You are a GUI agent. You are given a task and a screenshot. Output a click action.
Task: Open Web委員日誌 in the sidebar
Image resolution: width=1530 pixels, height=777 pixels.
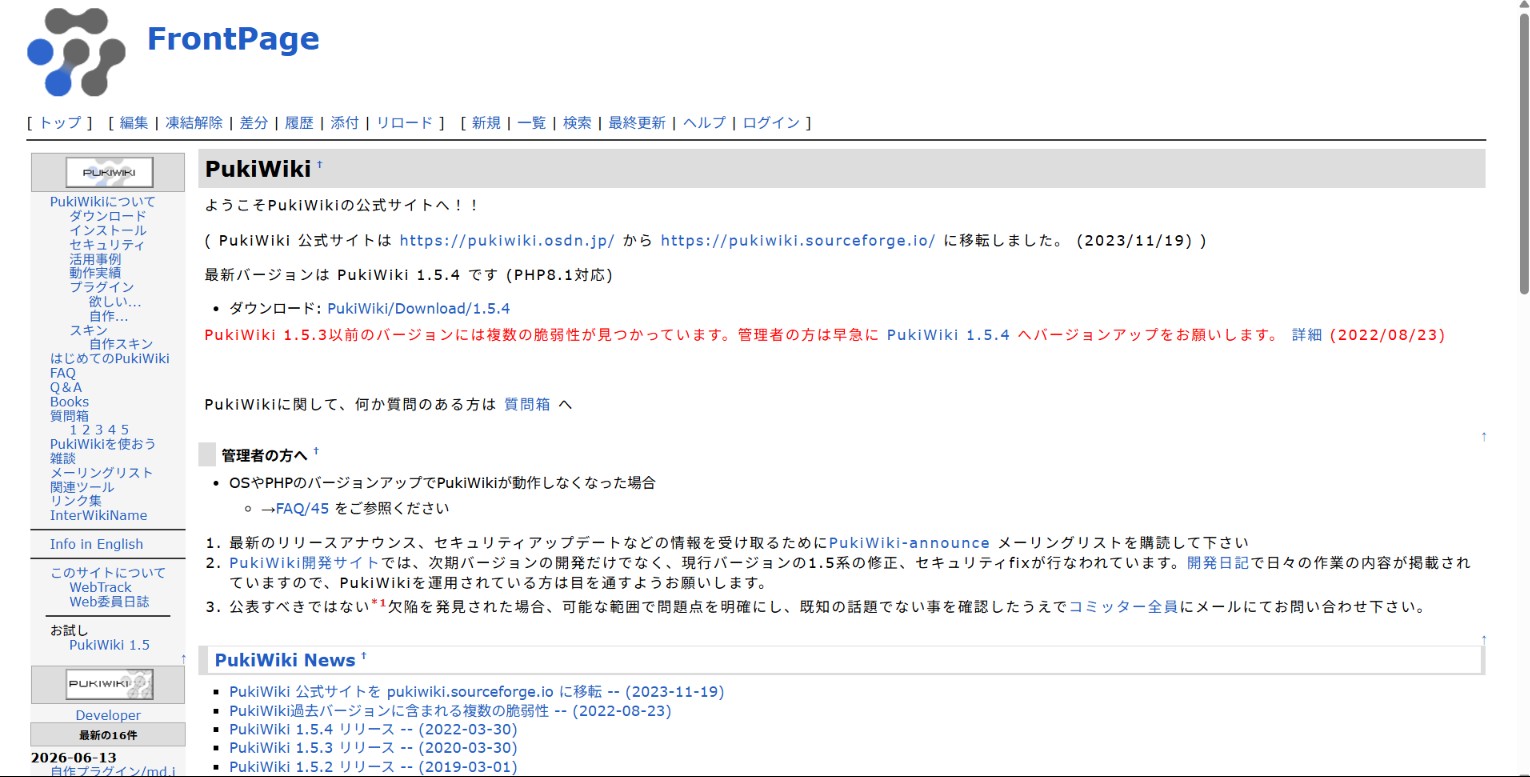[109, 601]
